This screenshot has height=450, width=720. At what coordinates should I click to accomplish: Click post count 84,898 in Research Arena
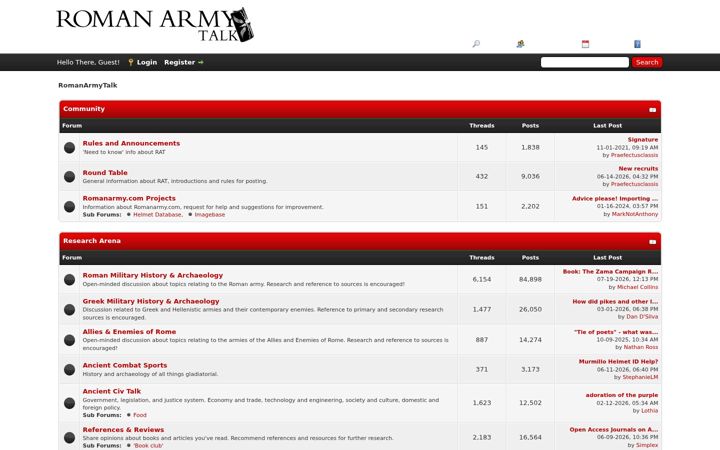[530, 279]
